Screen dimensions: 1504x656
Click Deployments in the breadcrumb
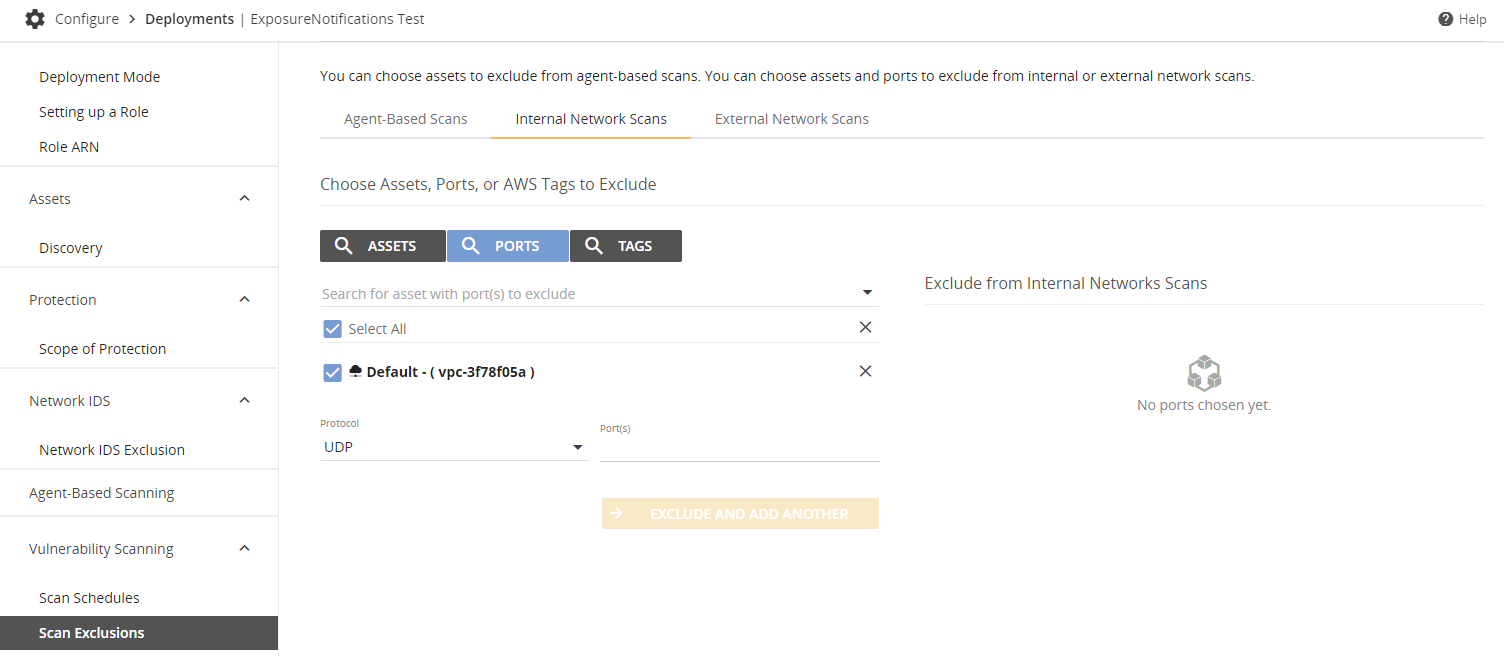[190, 19]
